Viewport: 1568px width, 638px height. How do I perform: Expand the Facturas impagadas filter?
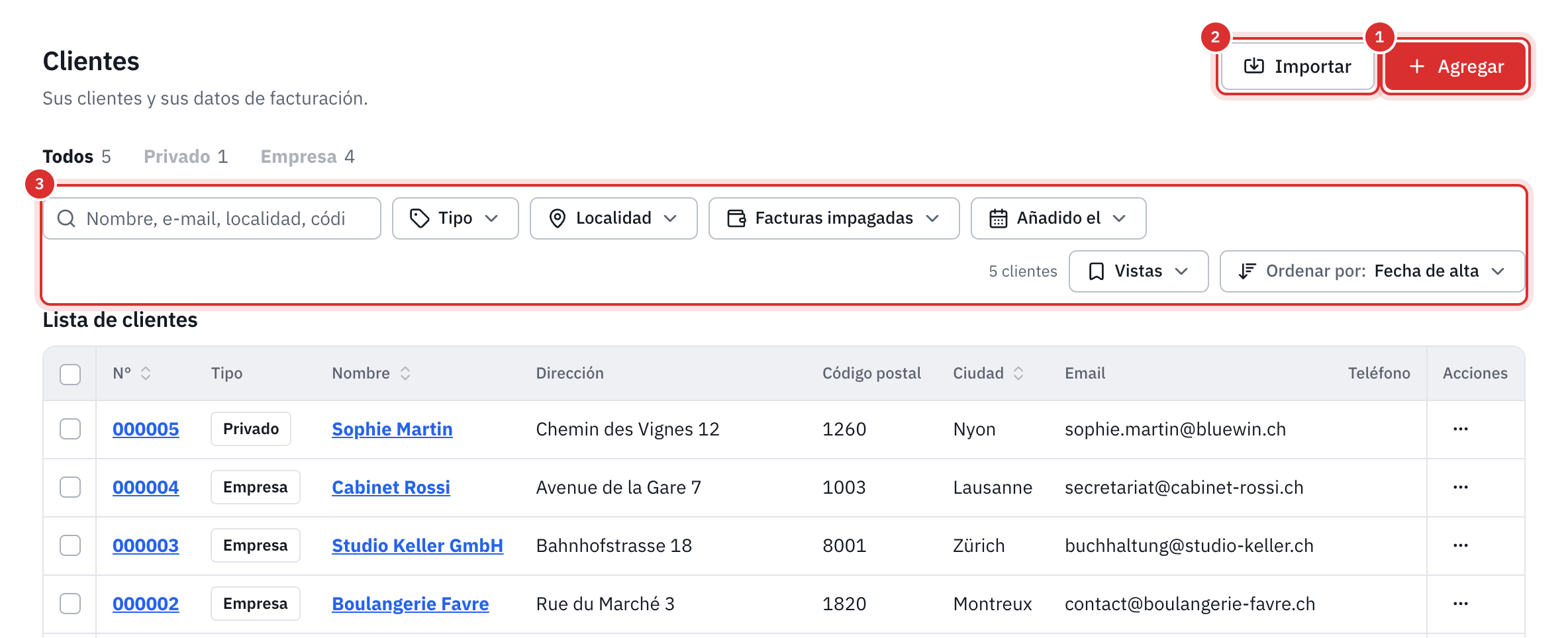tap(834, 218)
